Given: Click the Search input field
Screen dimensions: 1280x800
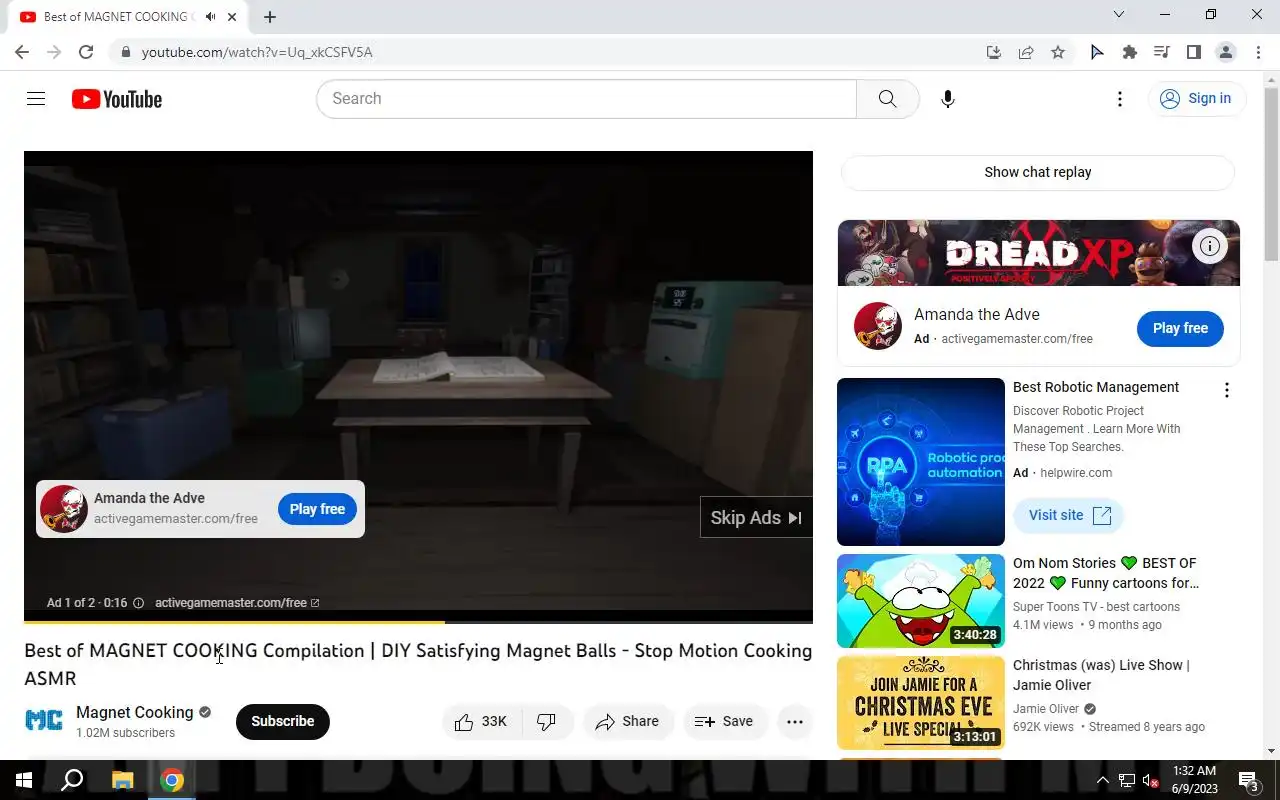Looking at the screenshot, I should [x=587, y=98].
